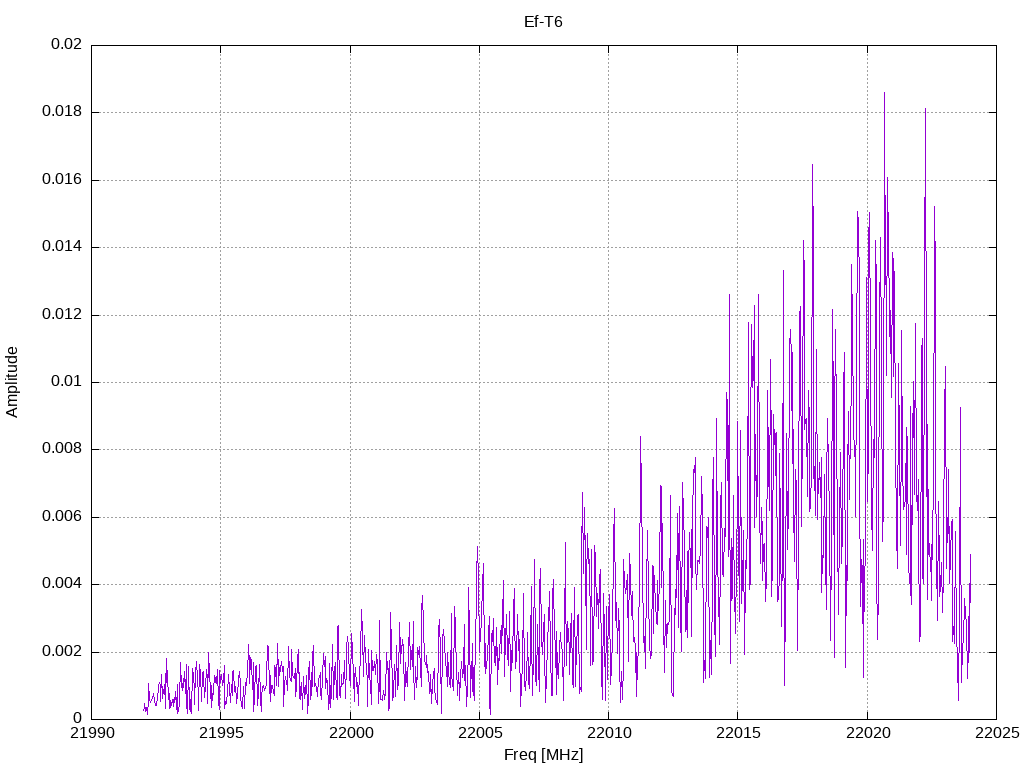Click y-axis tick value 0.006
This screenshot has height=768, width=1024.
(x=63, y=517)
